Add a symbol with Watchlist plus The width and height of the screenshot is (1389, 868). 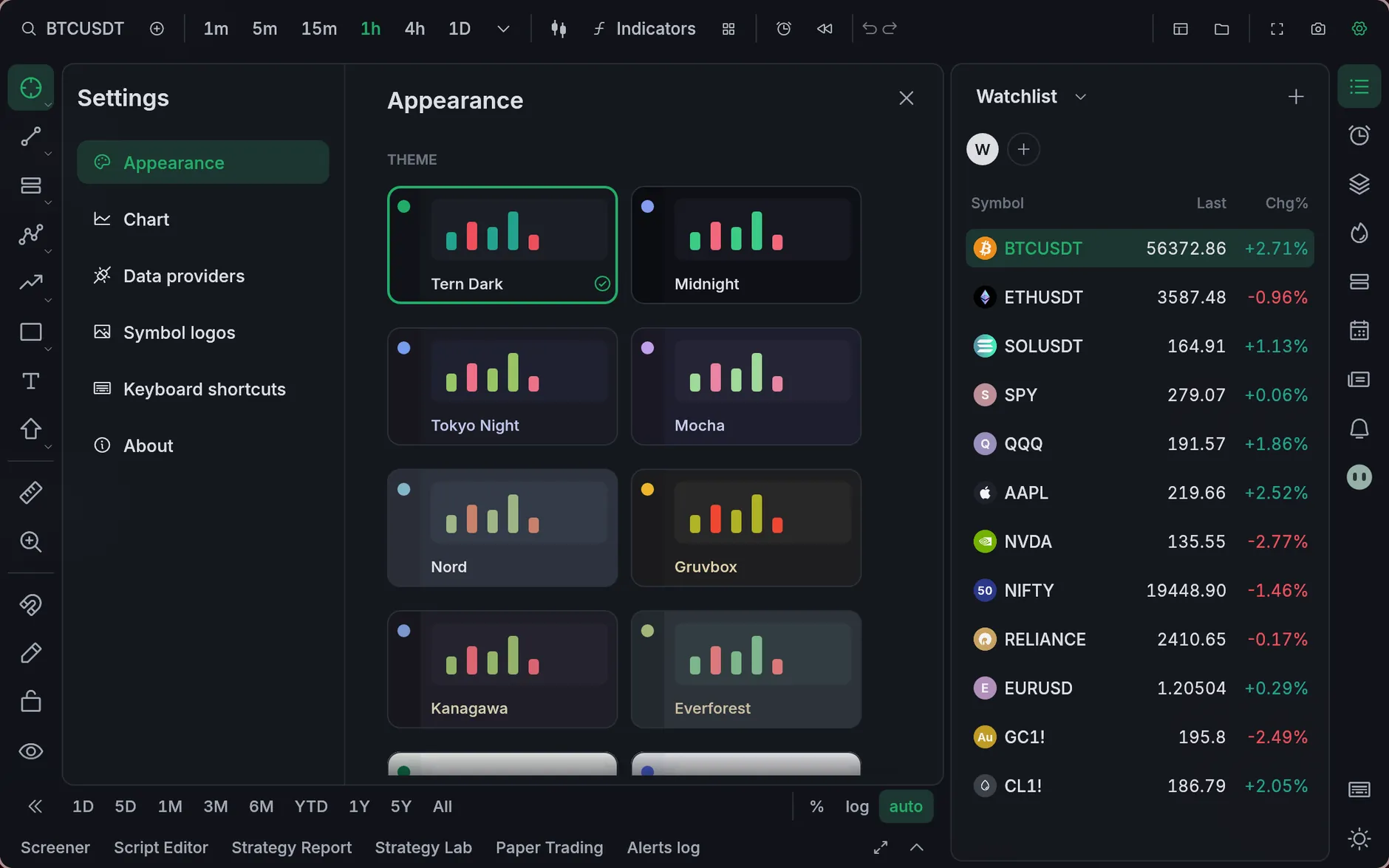(x=1296, y=97)
